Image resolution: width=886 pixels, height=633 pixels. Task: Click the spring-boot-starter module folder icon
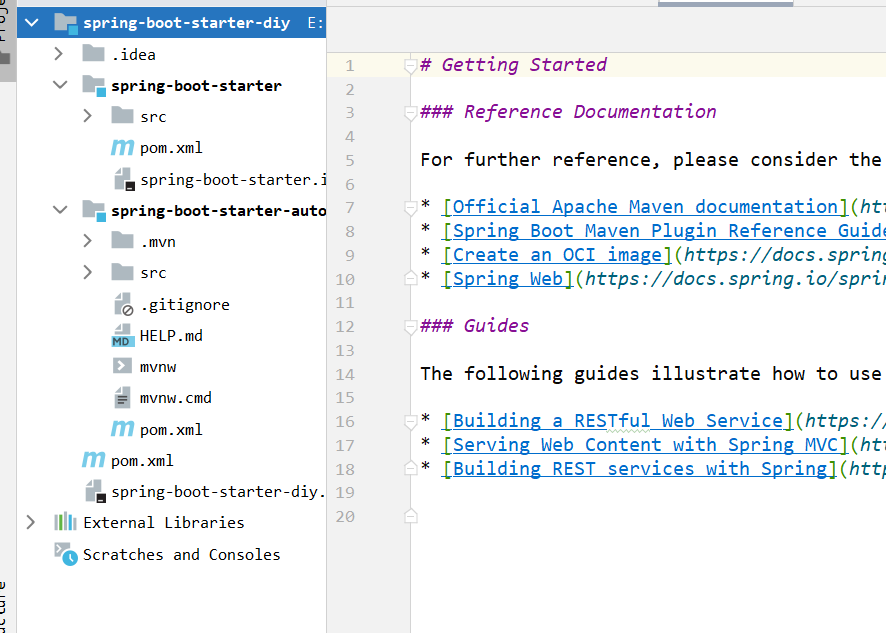(x=93, y=86)
